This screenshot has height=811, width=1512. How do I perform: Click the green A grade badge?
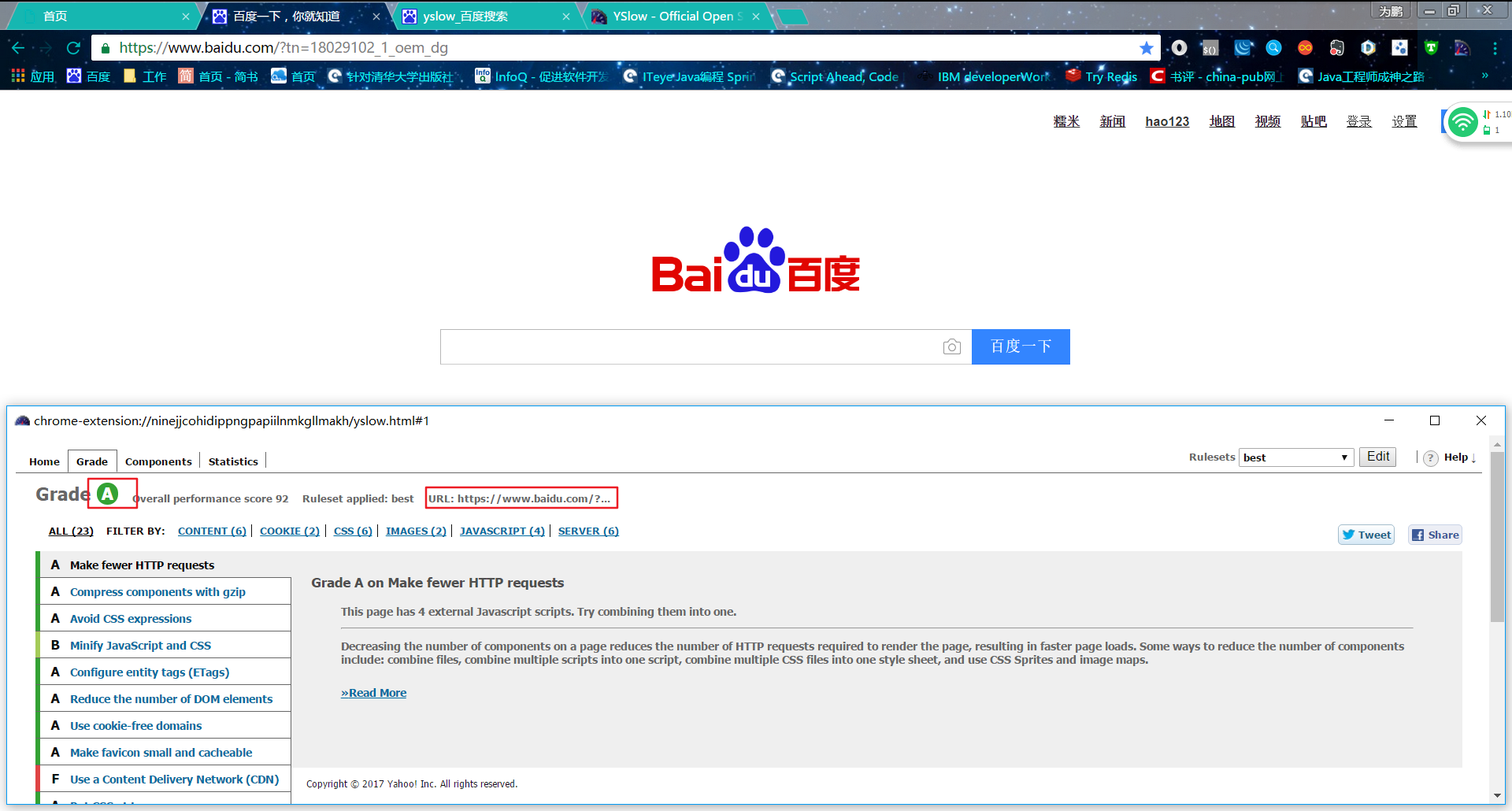point(108,494)
